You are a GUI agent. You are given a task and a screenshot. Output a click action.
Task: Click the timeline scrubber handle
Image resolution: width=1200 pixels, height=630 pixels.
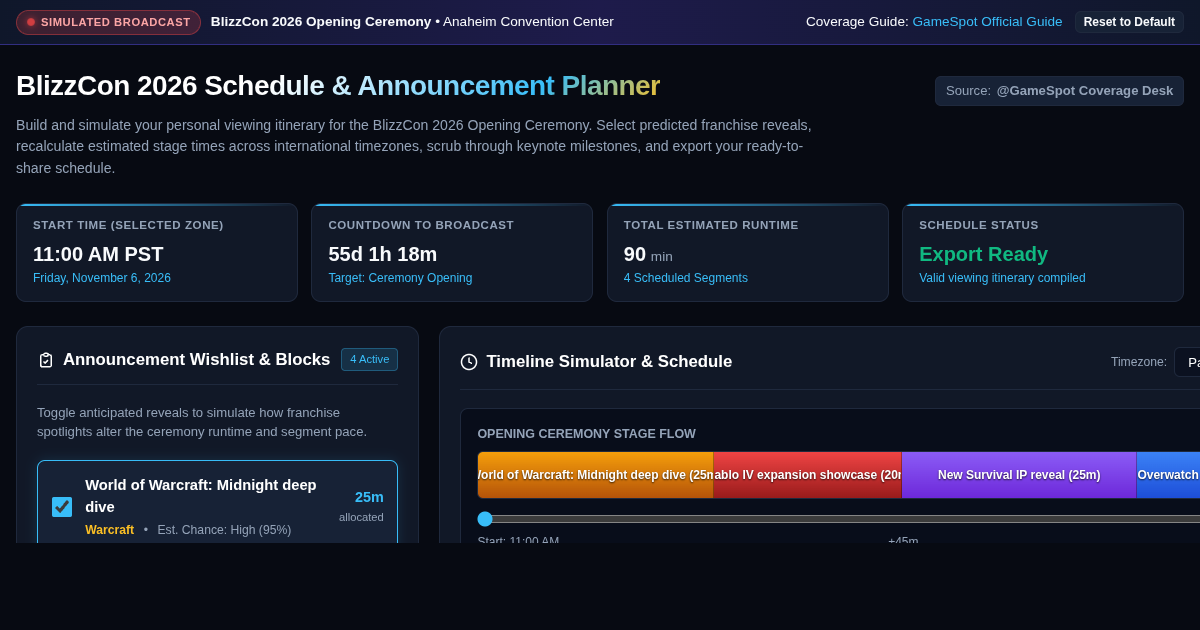click(485, 519)
